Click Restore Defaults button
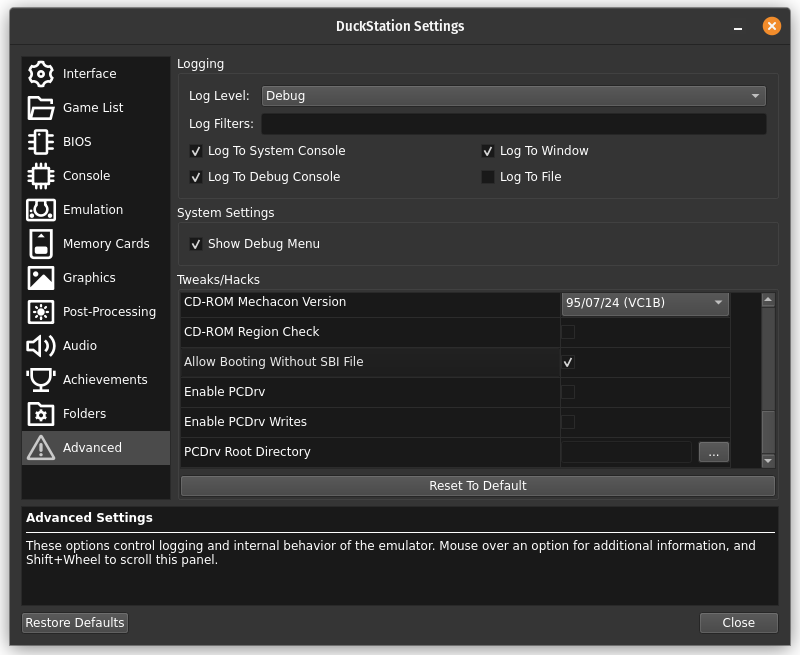Screen dimensions: 800x655 coord(75,623)
